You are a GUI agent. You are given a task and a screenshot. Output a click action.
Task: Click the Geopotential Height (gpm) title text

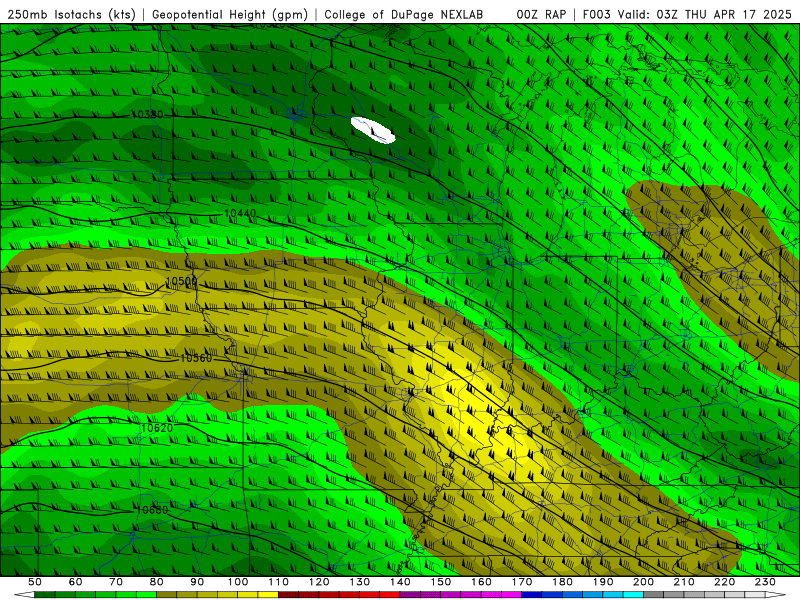[x=230, y=15]
